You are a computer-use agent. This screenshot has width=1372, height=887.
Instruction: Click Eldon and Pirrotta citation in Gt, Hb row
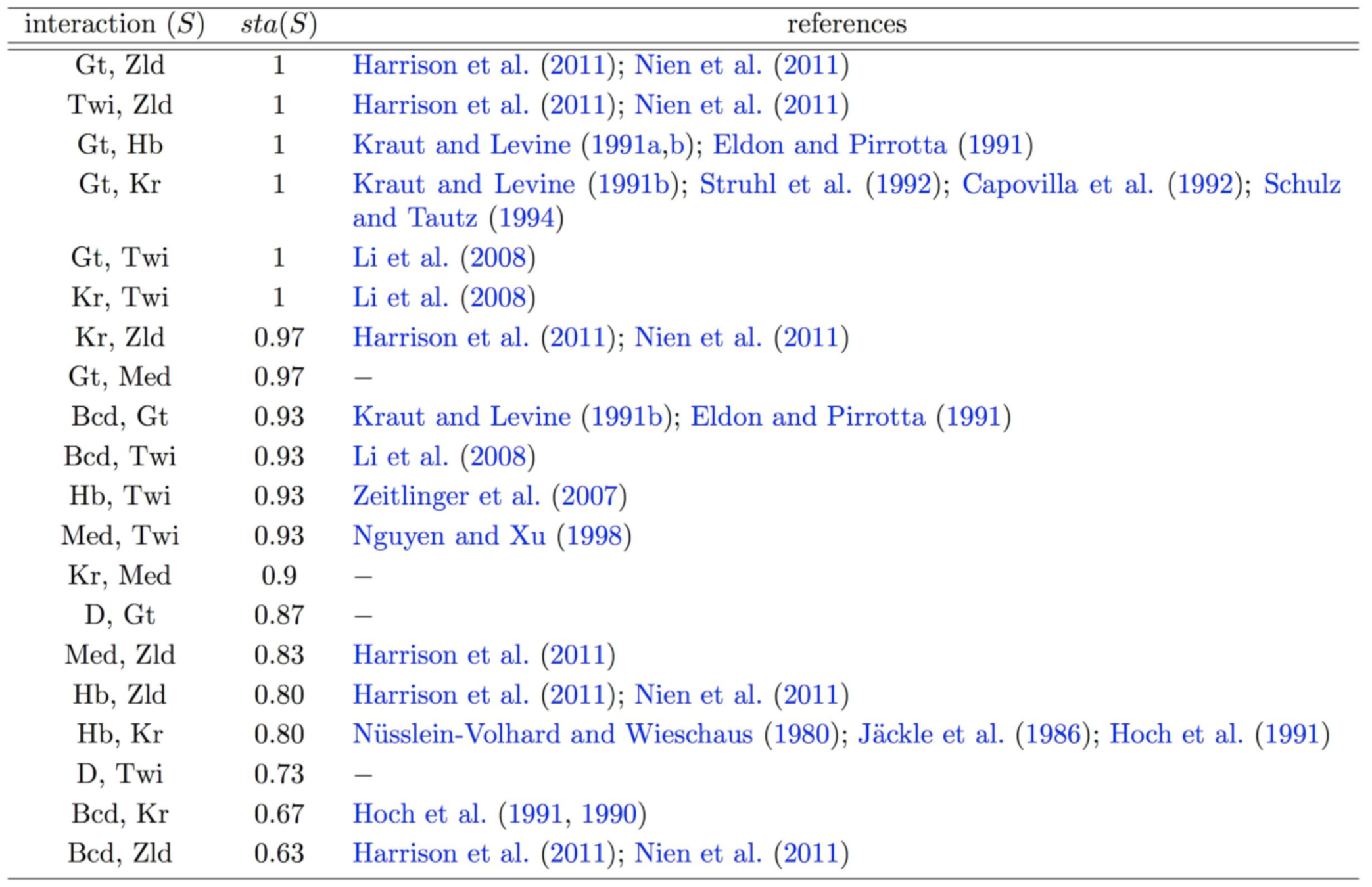(x=830, y=145)
